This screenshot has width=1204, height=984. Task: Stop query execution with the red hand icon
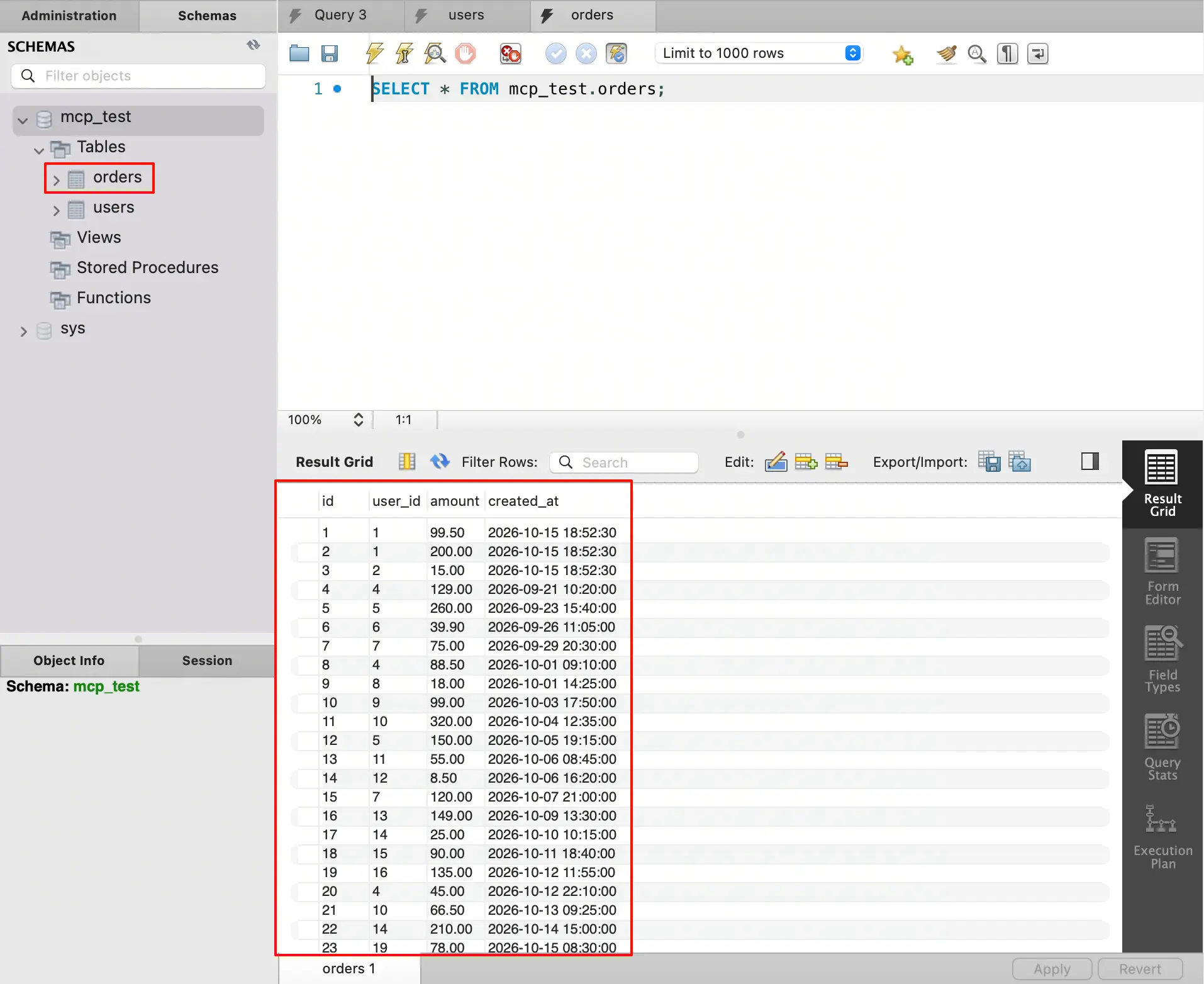point(465,53)
